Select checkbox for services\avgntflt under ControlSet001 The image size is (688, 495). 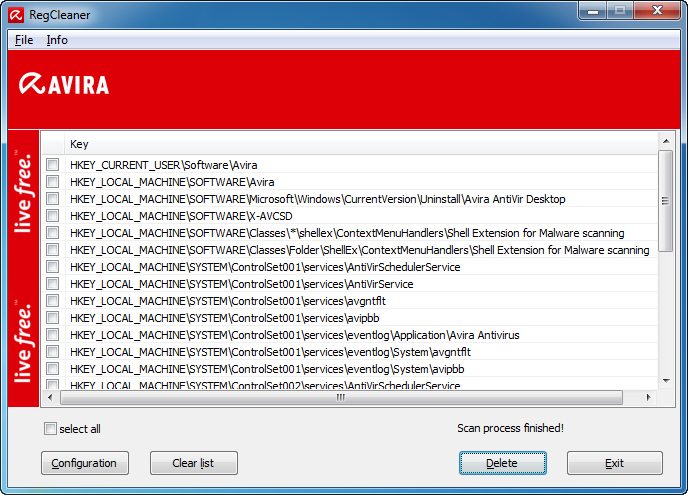pos(52,301)
